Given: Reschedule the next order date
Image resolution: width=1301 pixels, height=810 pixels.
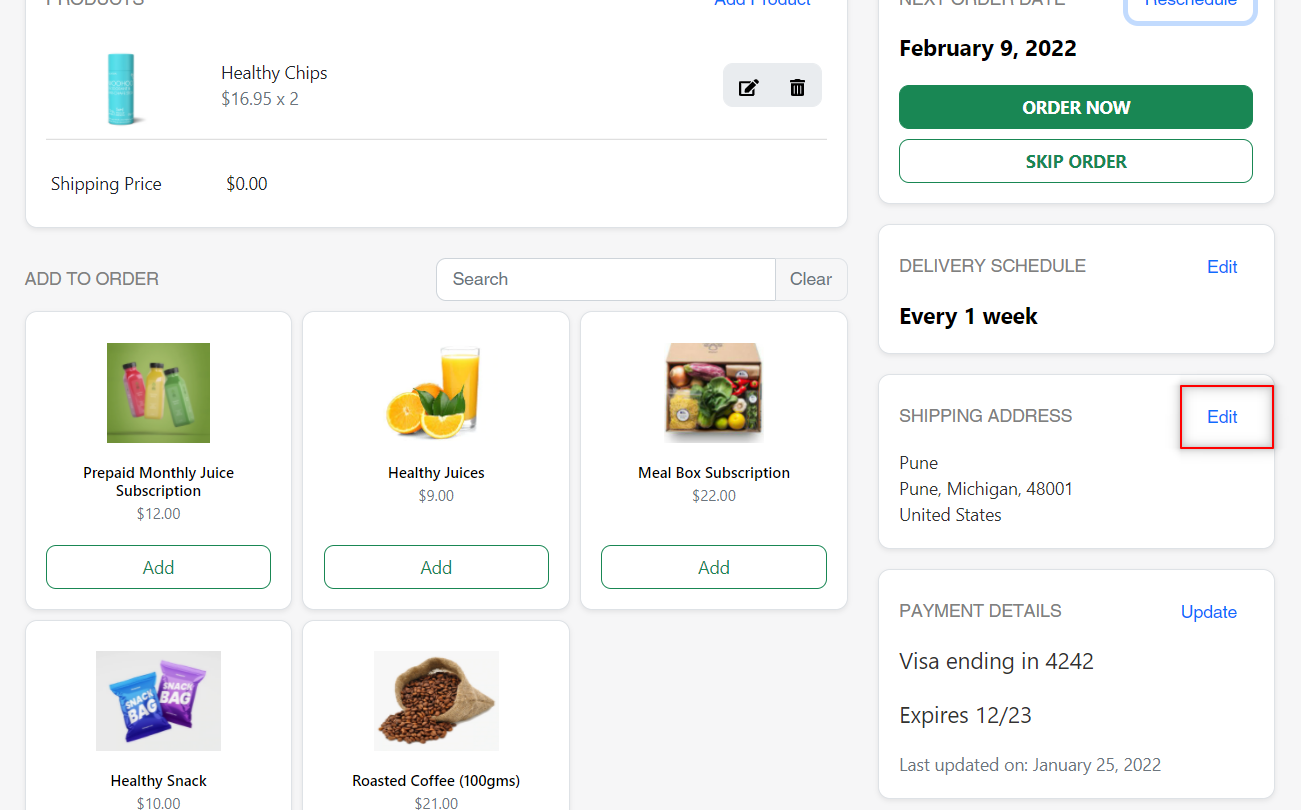Looking at the screenshot, I should [x=1190, y=4].
